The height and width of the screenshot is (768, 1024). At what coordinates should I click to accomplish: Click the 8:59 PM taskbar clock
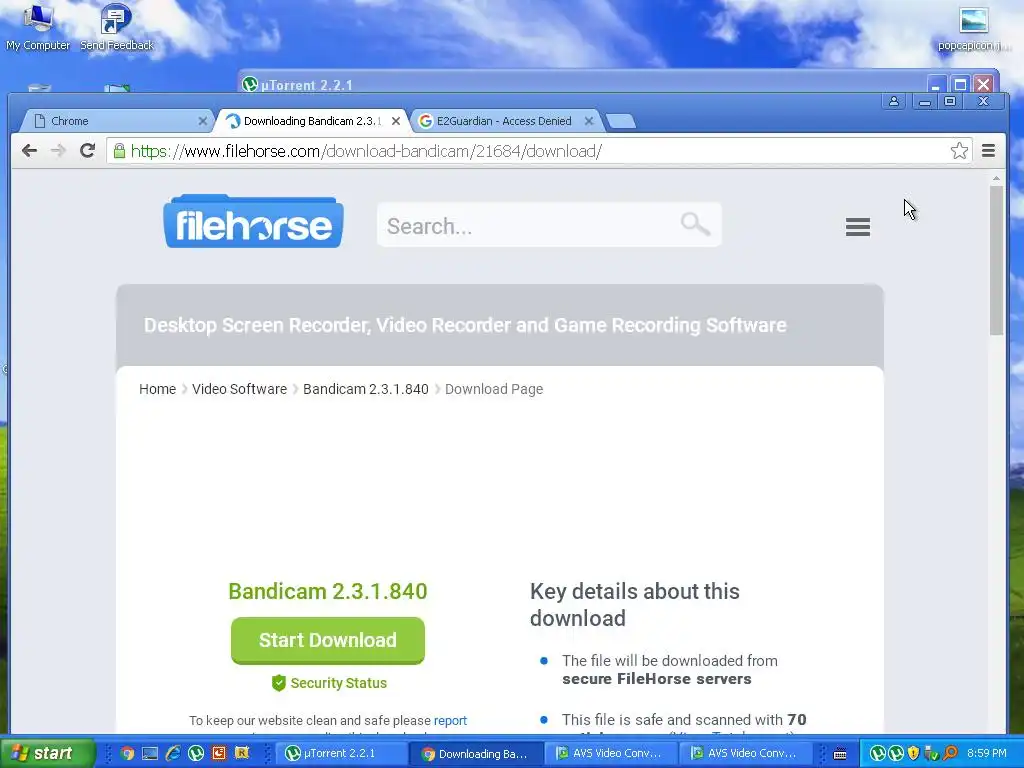pos(986,754)
